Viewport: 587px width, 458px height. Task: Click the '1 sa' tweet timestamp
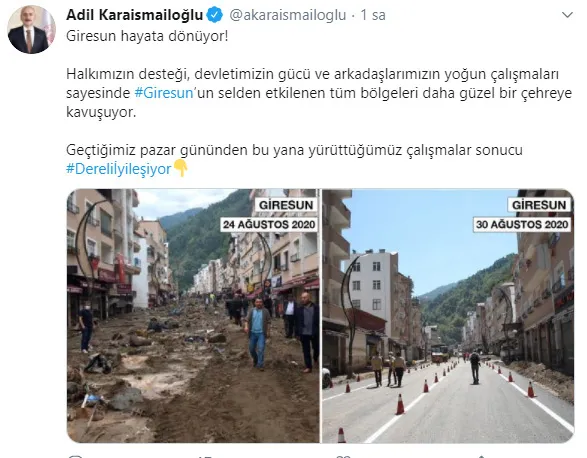tap(373, 15)
